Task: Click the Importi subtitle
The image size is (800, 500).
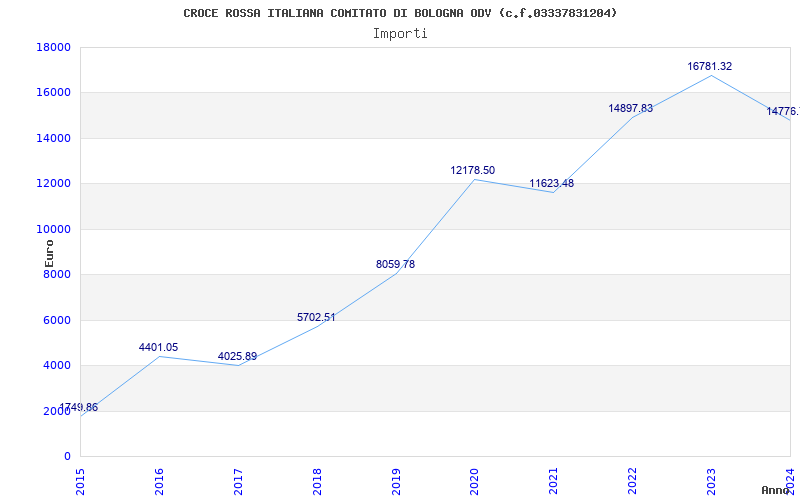Action: (400, 34)
